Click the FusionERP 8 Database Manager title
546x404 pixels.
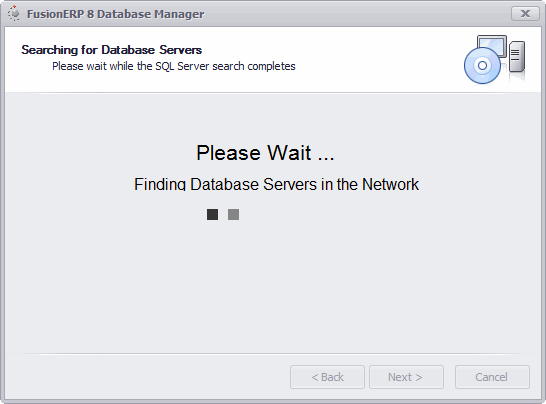[116, 14]
